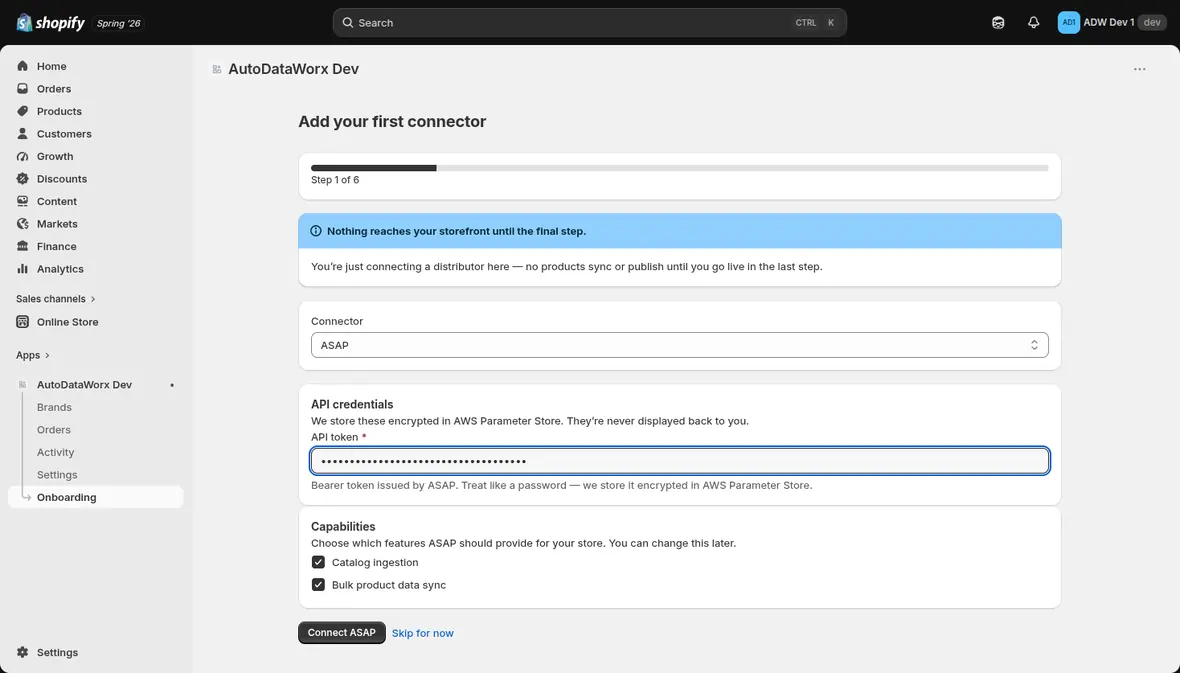Click the top Search bar
Screen dimensions: 1180x673
589,23
